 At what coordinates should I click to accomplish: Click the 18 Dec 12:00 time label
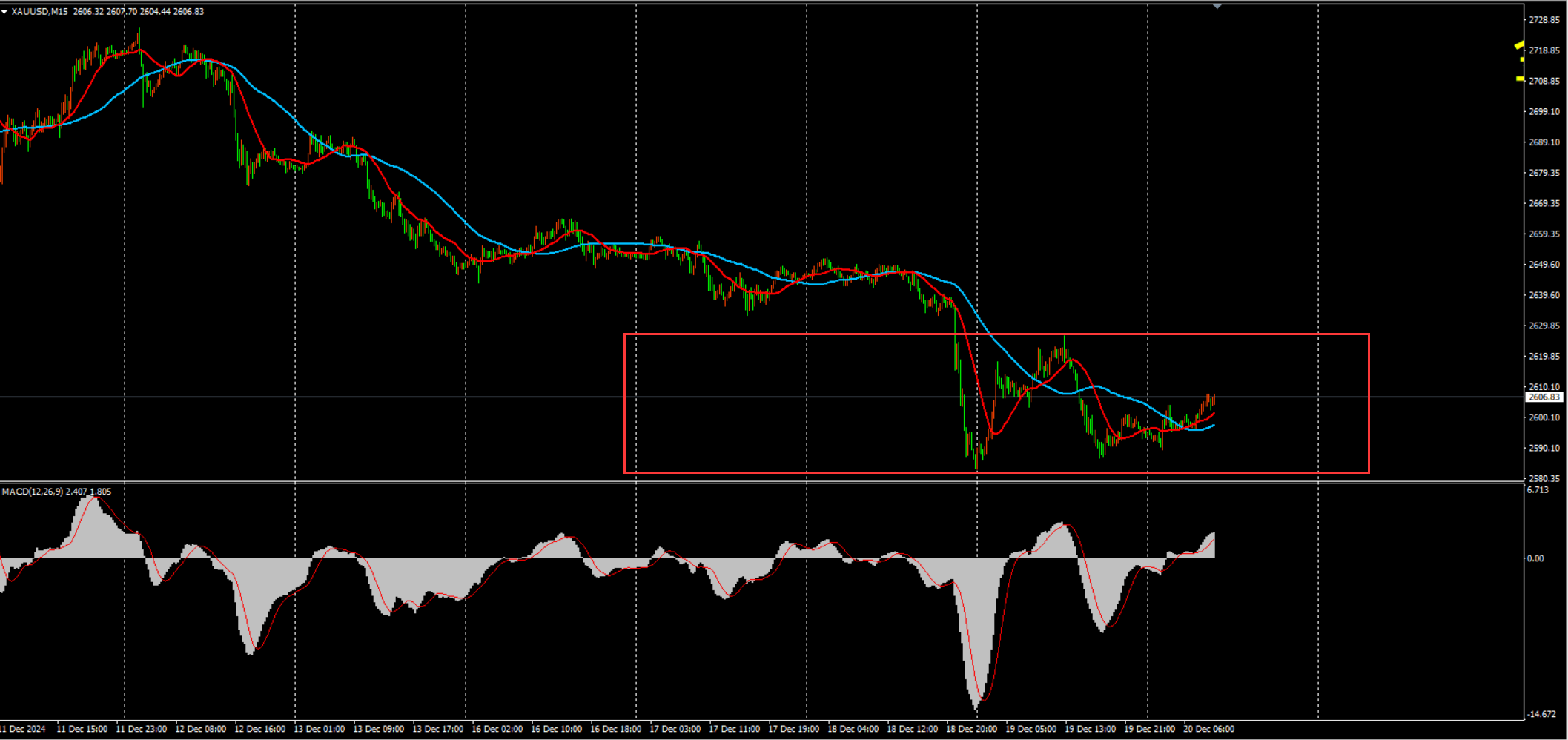[912, 729]
